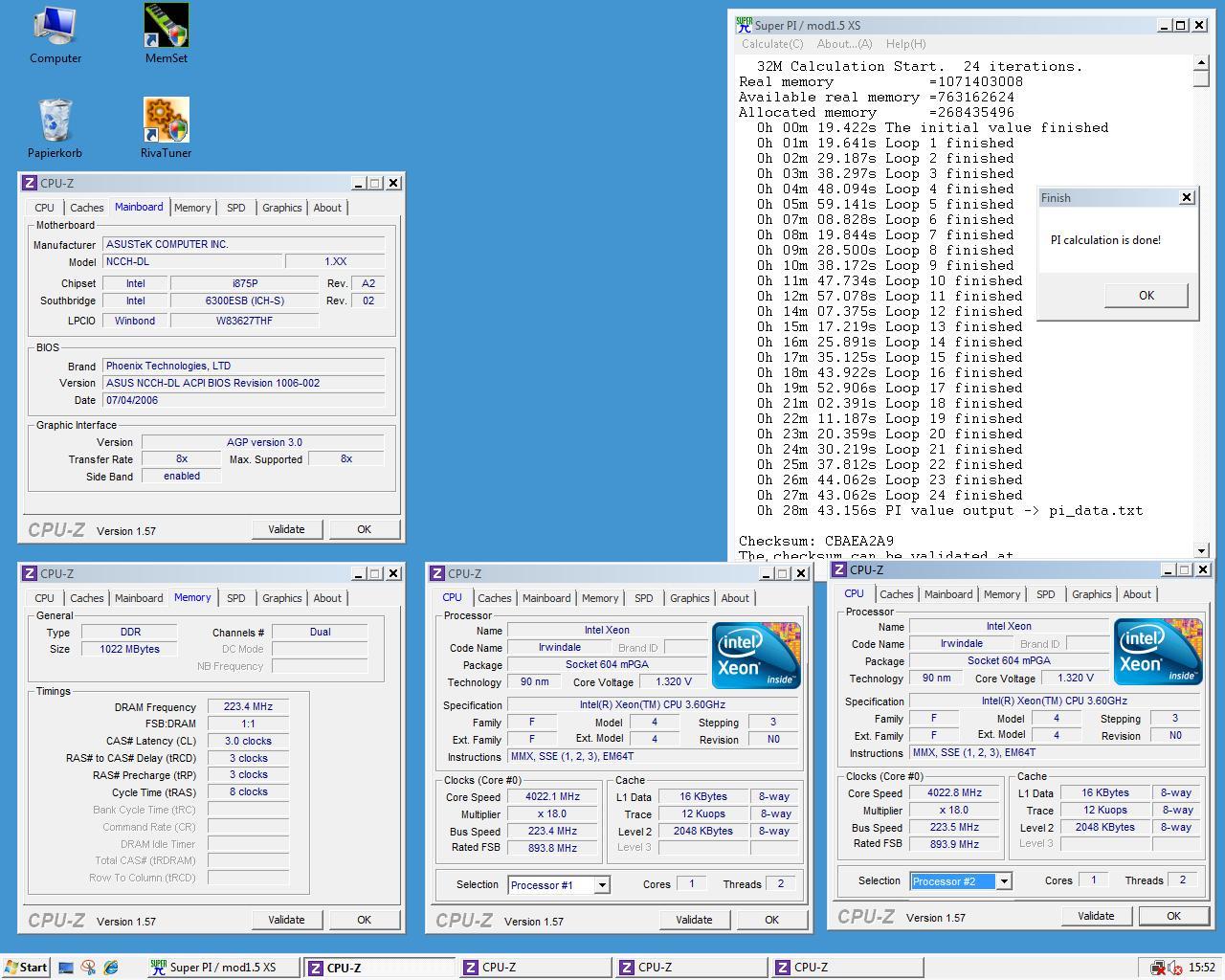The width and height of the screenshot is (1225, 980).
Task: Click the CPU-Z Mainboard window title icon
Action: (30, 183)
